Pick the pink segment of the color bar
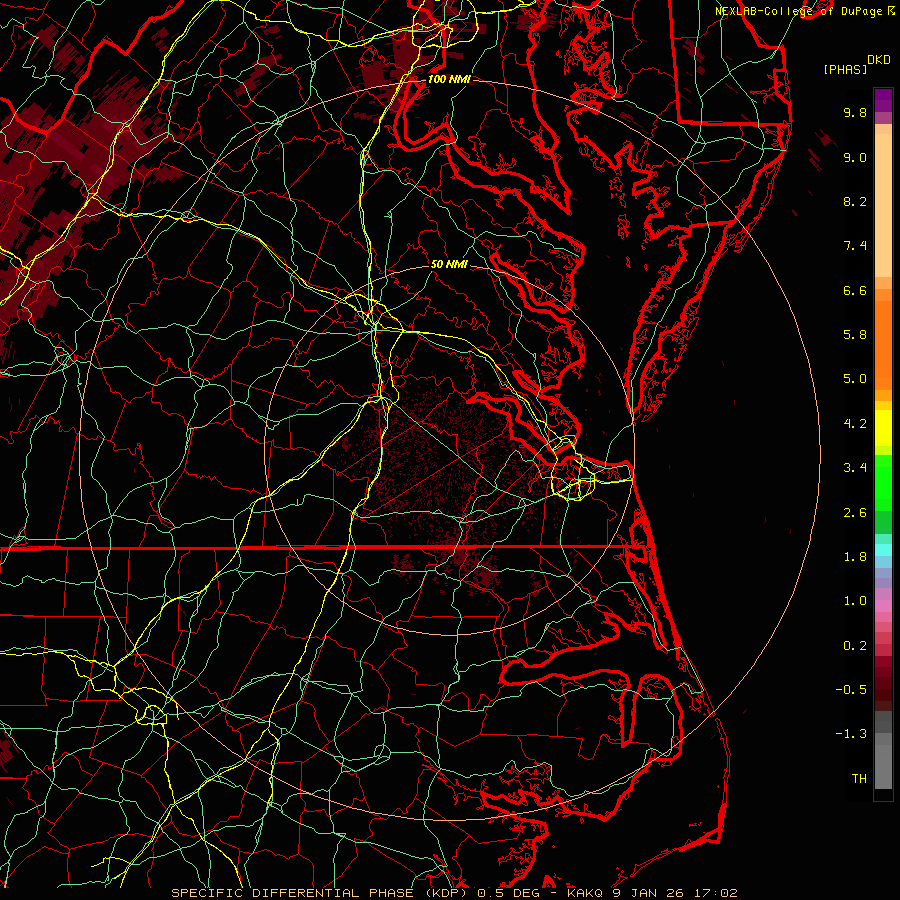The height and width of the screenshot is (900, 900). pyautogui.click(x=883, y=606)
